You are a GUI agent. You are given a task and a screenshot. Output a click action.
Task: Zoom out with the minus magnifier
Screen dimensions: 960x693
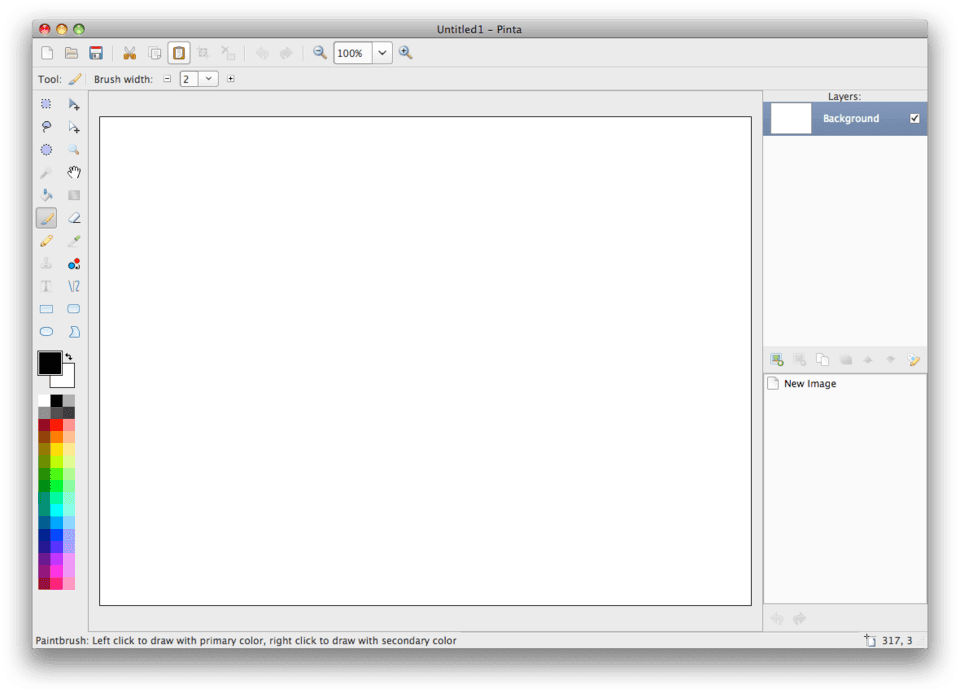[x=320, y=53]
